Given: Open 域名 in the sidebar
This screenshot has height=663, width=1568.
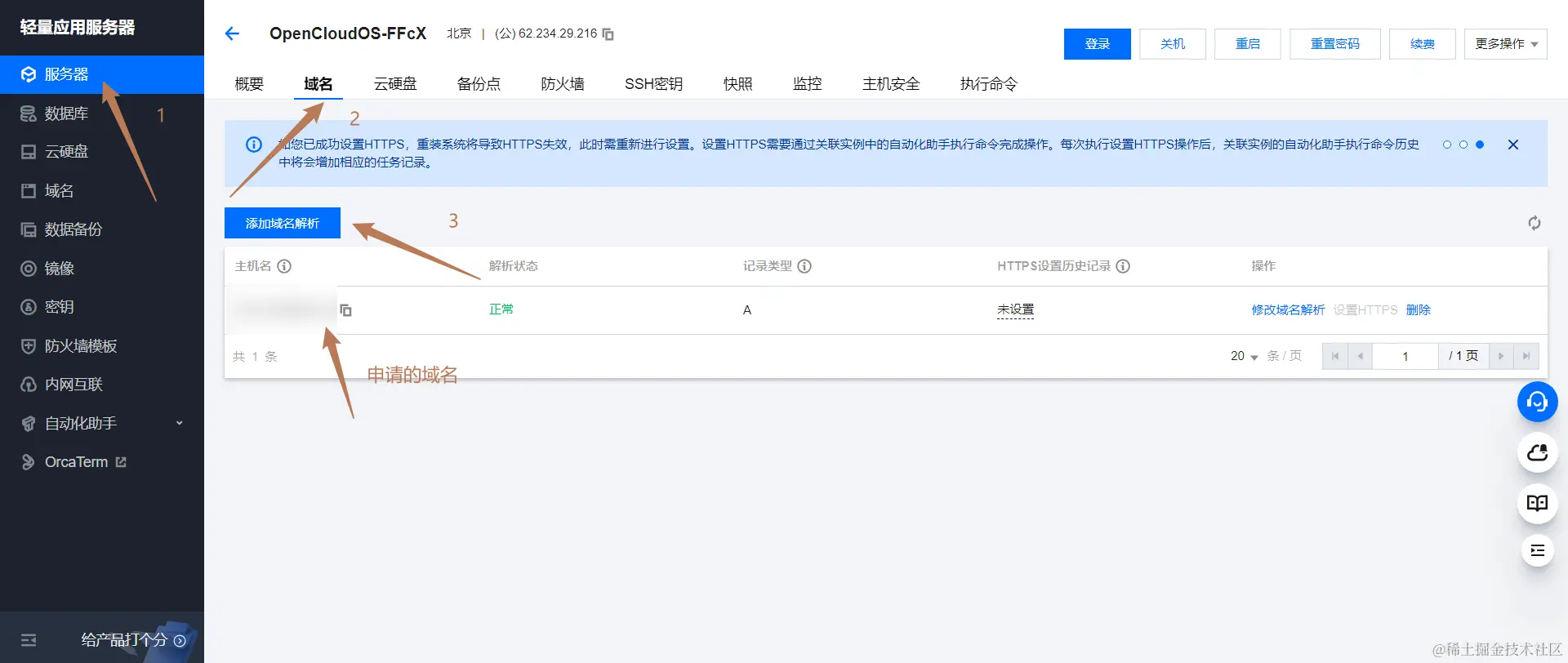Looking at the screenshot, I should coord(102,191).
